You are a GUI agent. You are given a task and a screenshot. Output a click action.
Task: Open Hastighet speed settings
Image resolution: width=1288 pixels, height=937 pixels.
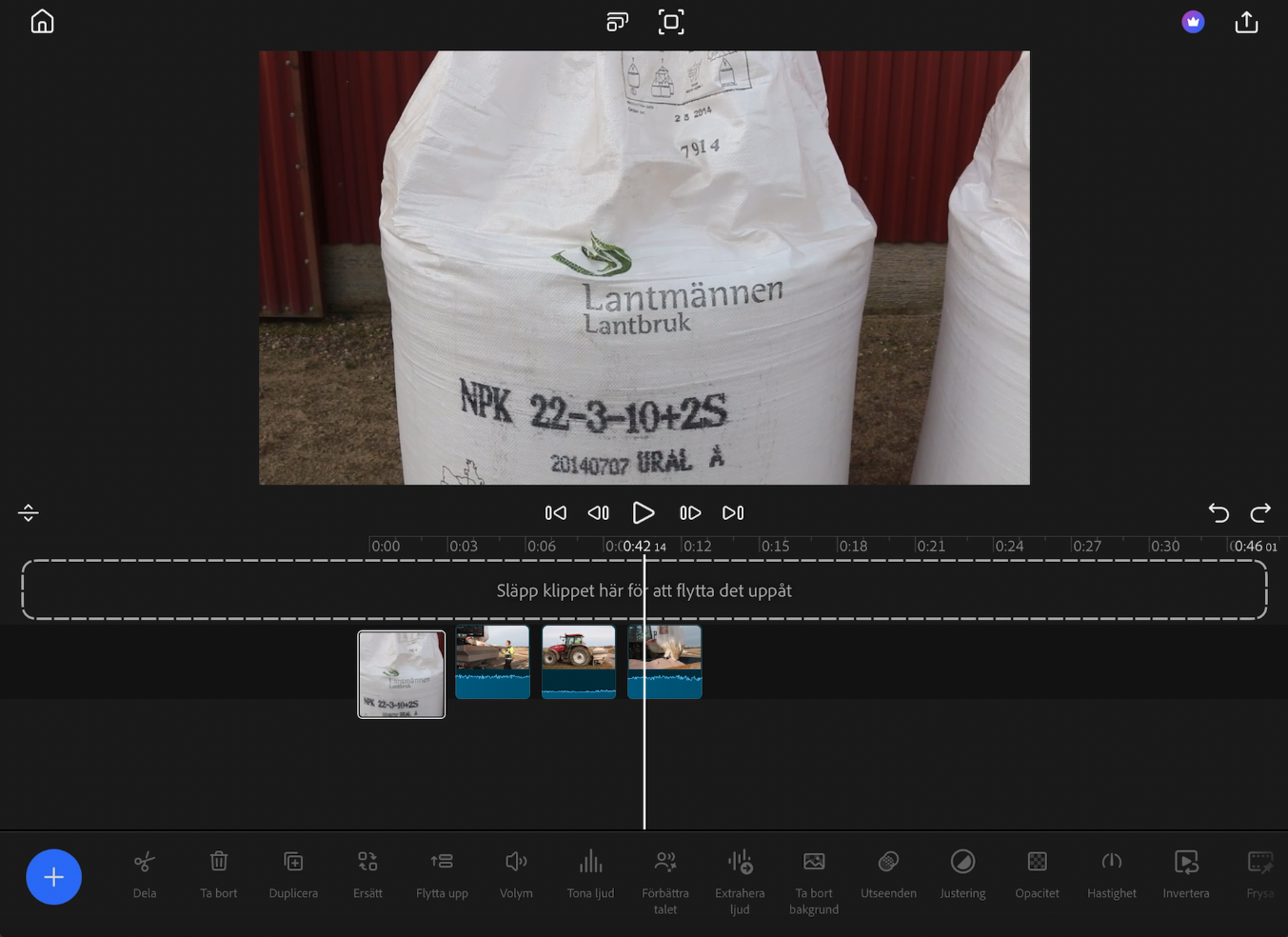point(1111,873)
